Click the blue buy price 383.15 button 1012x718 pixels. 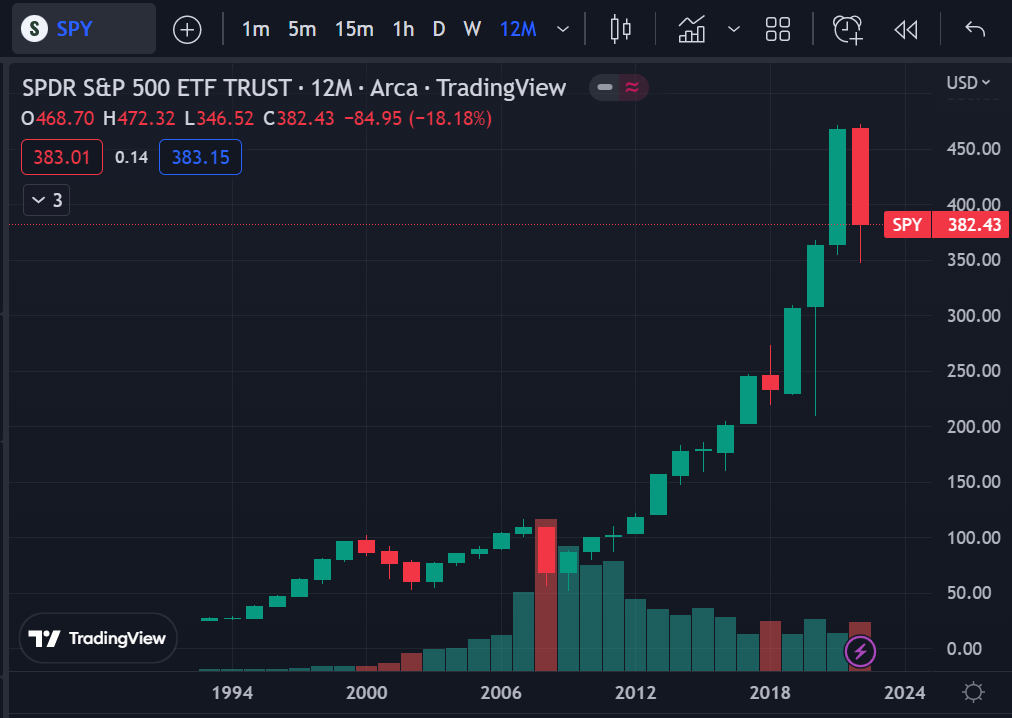coord(201,157)
